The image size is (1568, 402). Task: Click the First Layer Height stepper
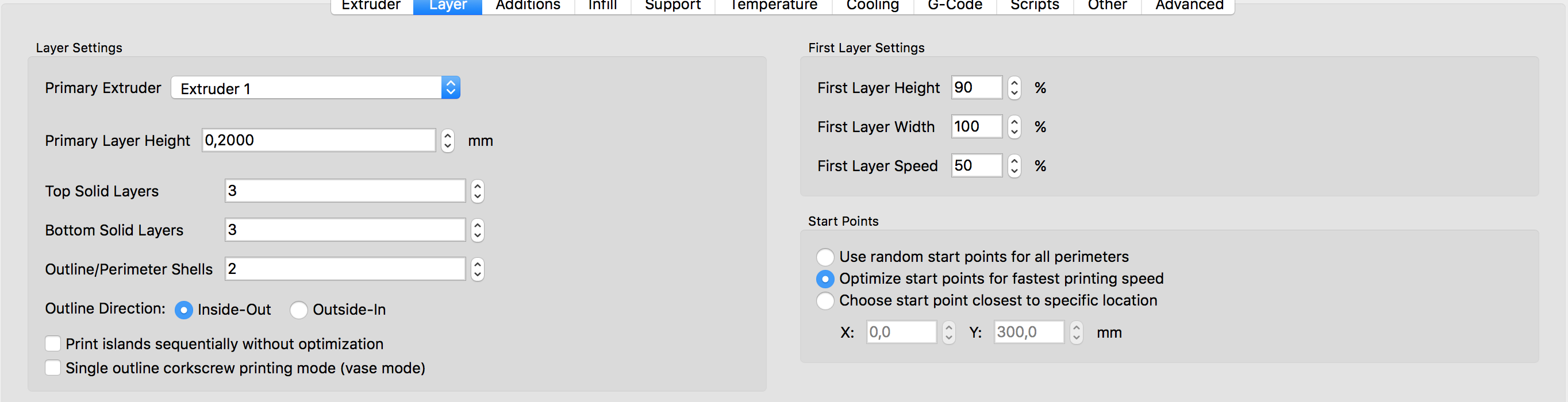tap(1013, 87)
